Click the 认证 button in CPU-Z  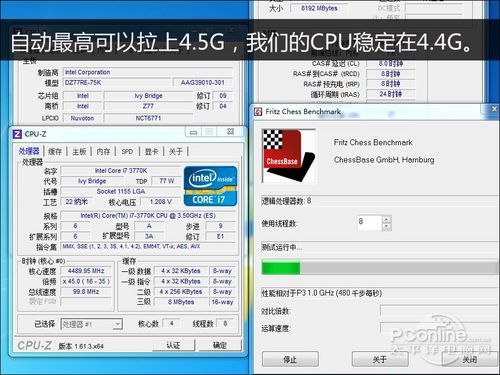tap(173, 345)
